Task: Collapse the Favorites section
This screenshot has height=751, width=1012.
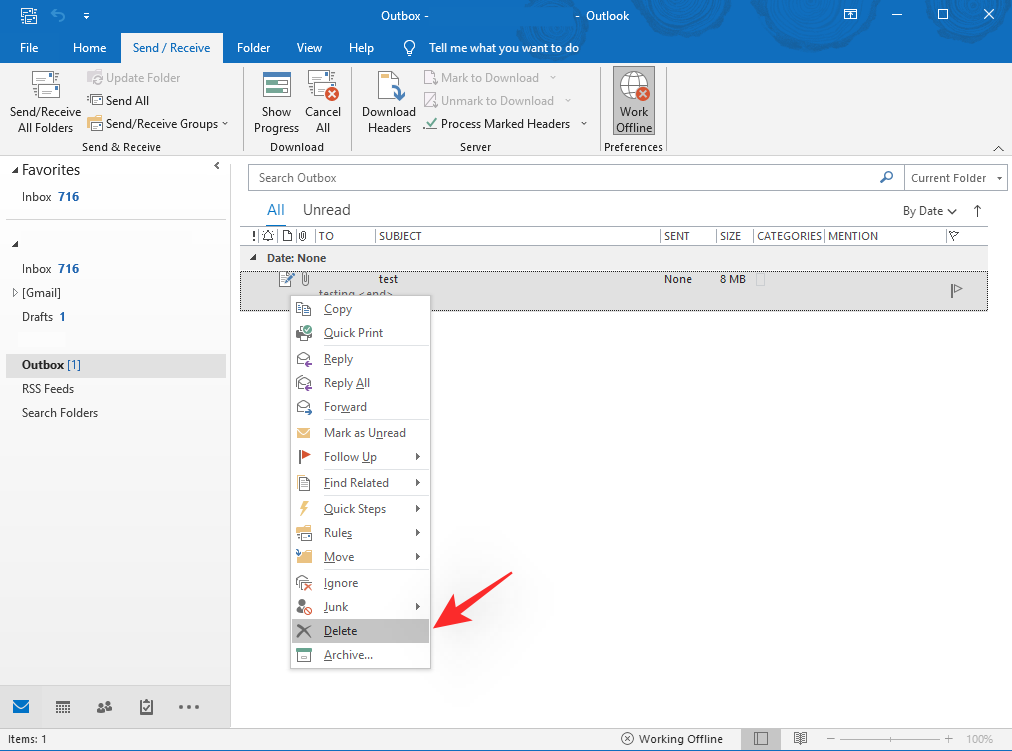Action: [x=15, y=170]
